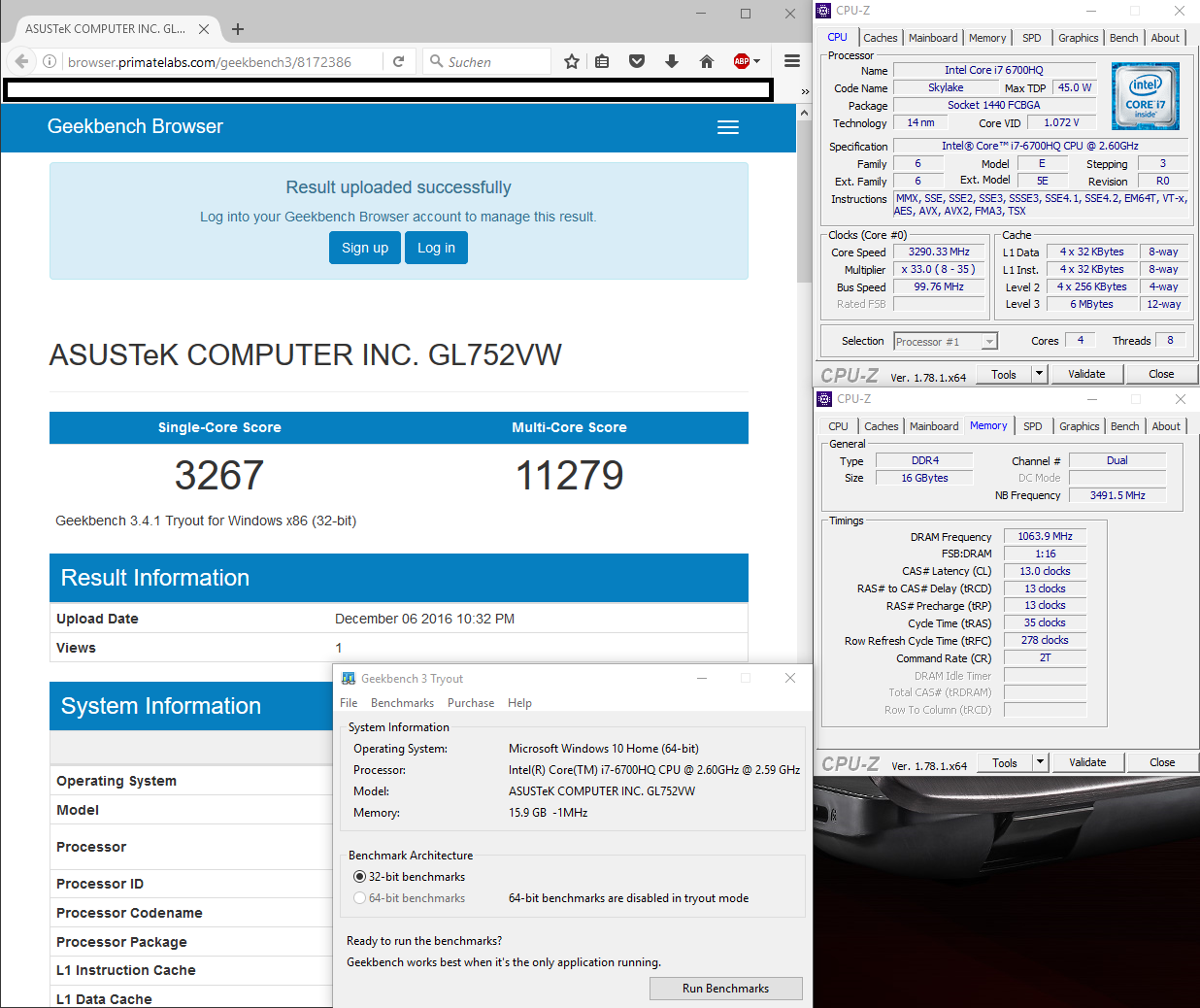Switch to Bench tab in upper CPU-Z
The width and height of the screenshot is (1200, 1008).
tap(1124, 38)
